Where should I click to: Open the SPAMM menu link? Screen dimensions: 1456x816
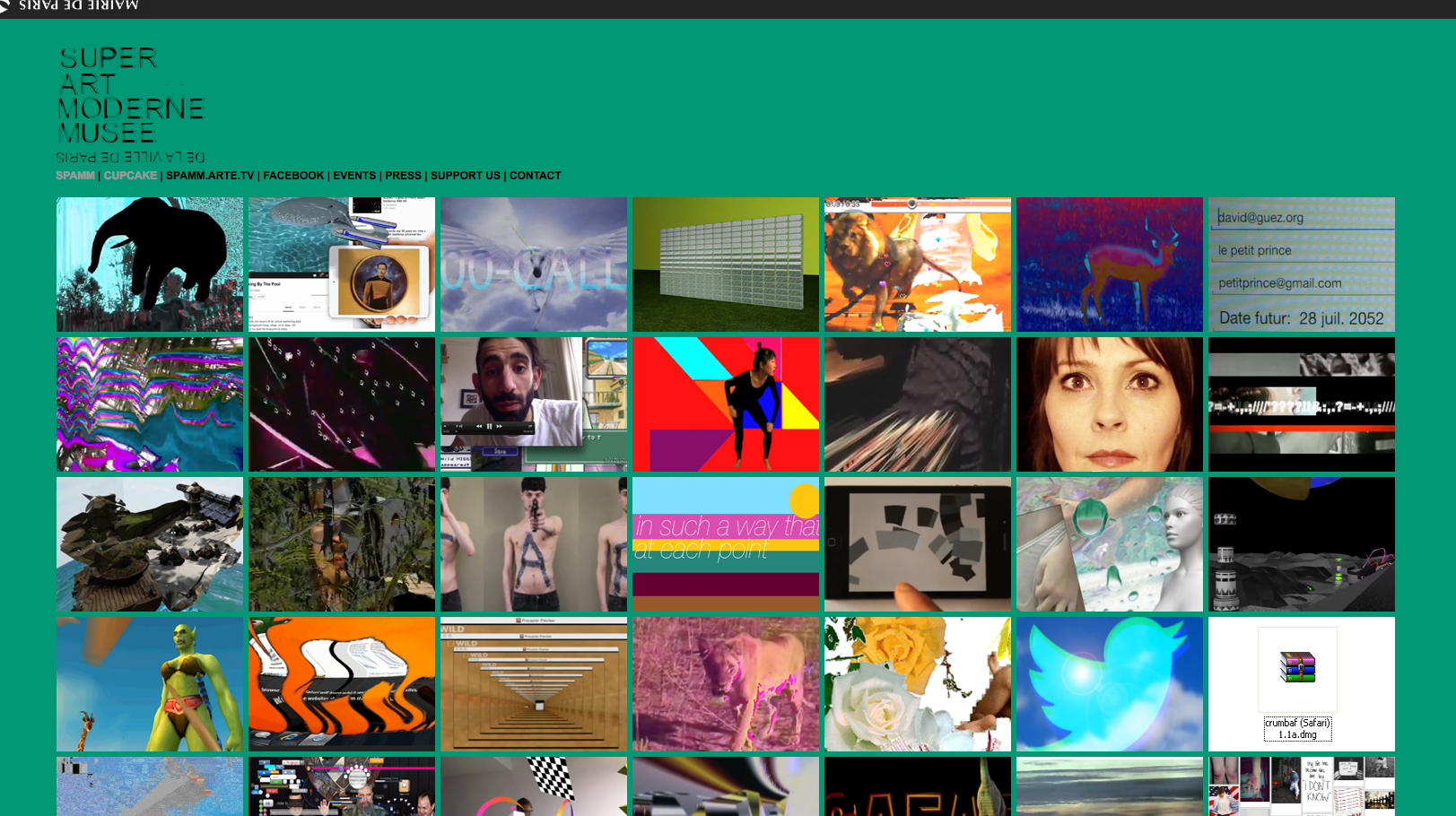(x=75, y=176)
